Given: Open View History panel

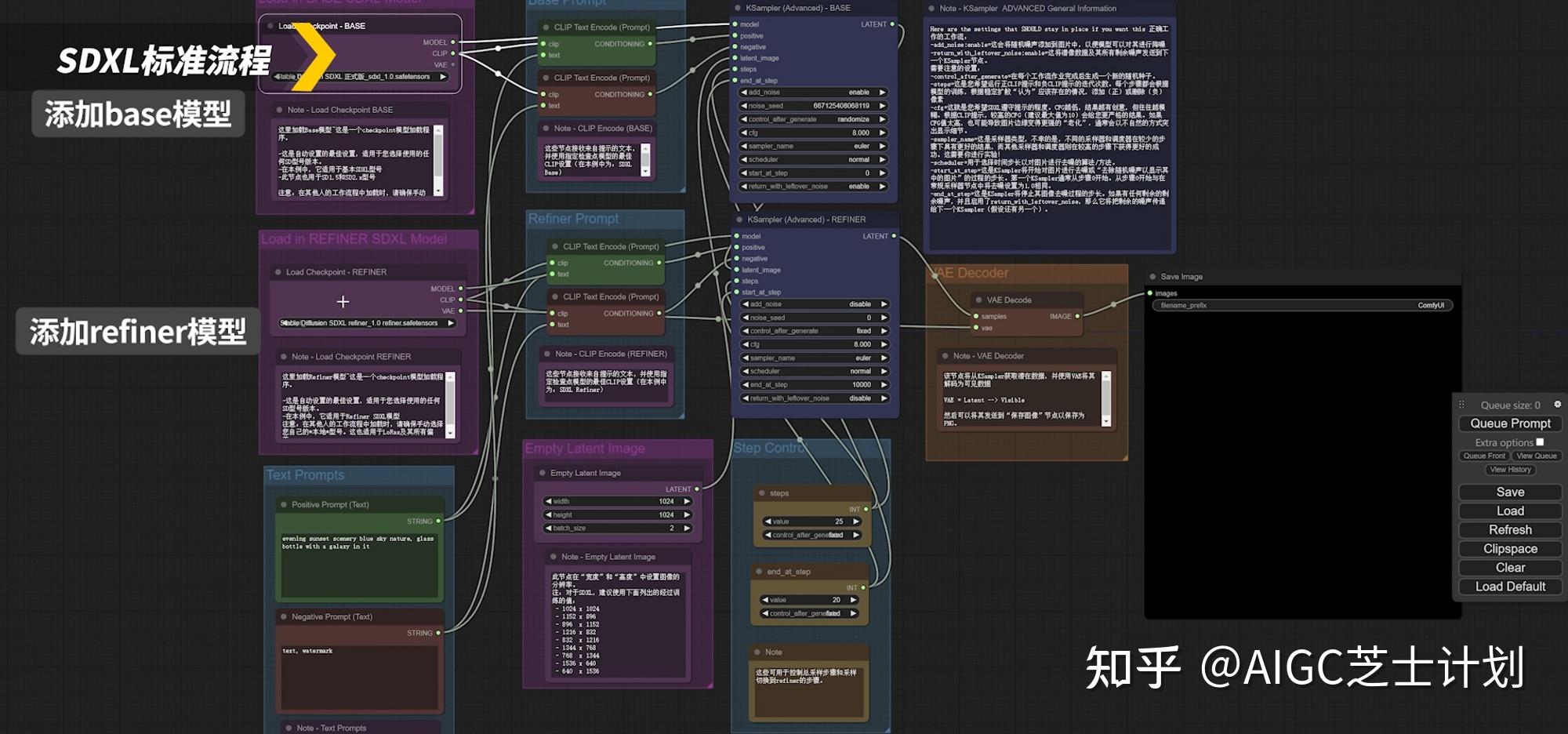Looking at the screenshot, I should (x=1509, y=469).
